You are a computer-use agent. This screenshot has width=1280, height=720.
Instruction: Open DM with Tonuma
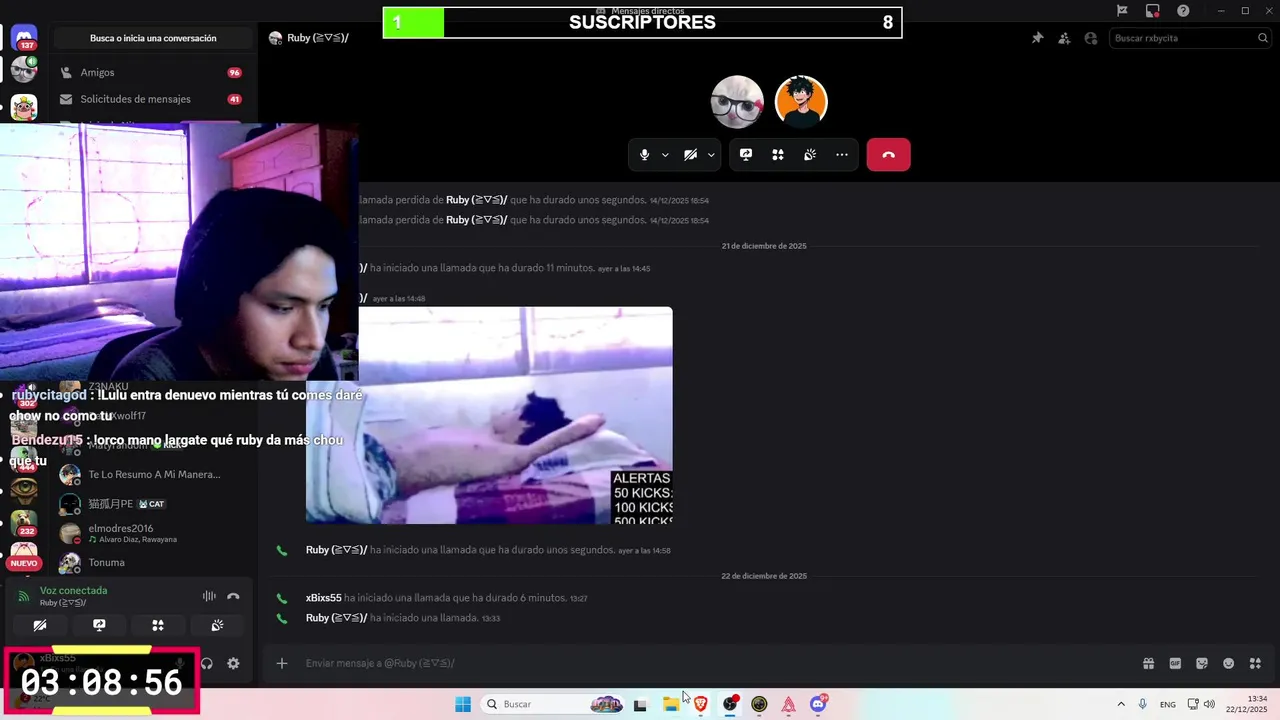(106, 563)
